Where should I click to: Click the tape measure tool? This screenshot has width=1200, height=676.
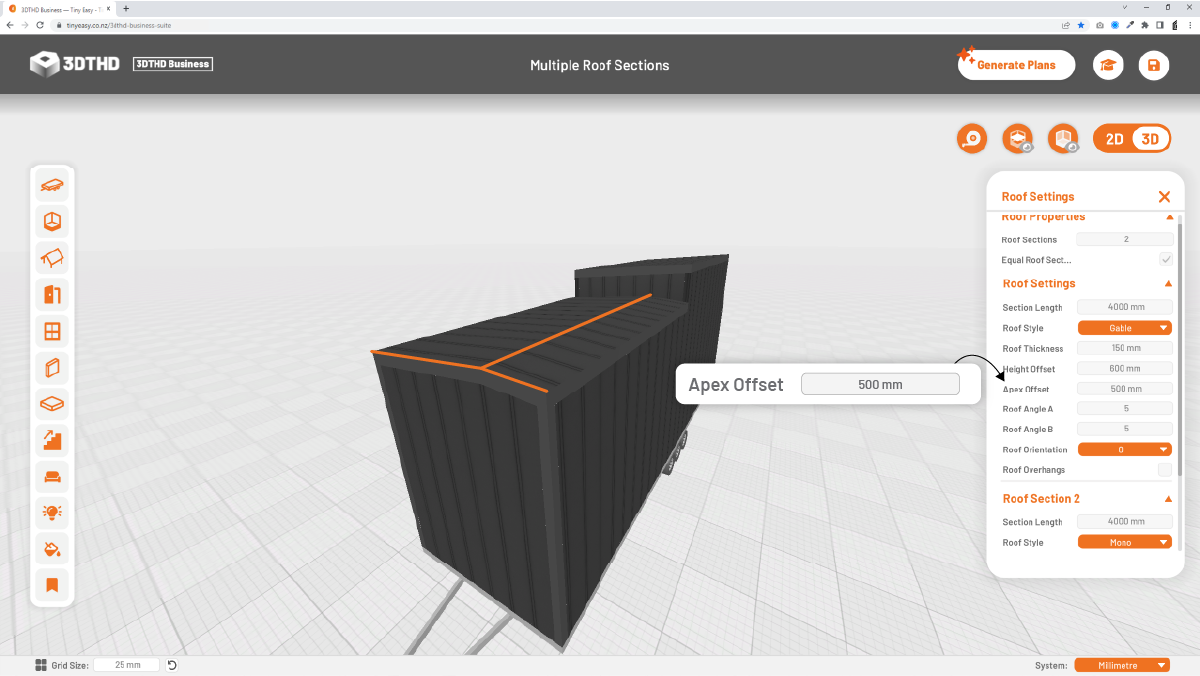[972, 139]
